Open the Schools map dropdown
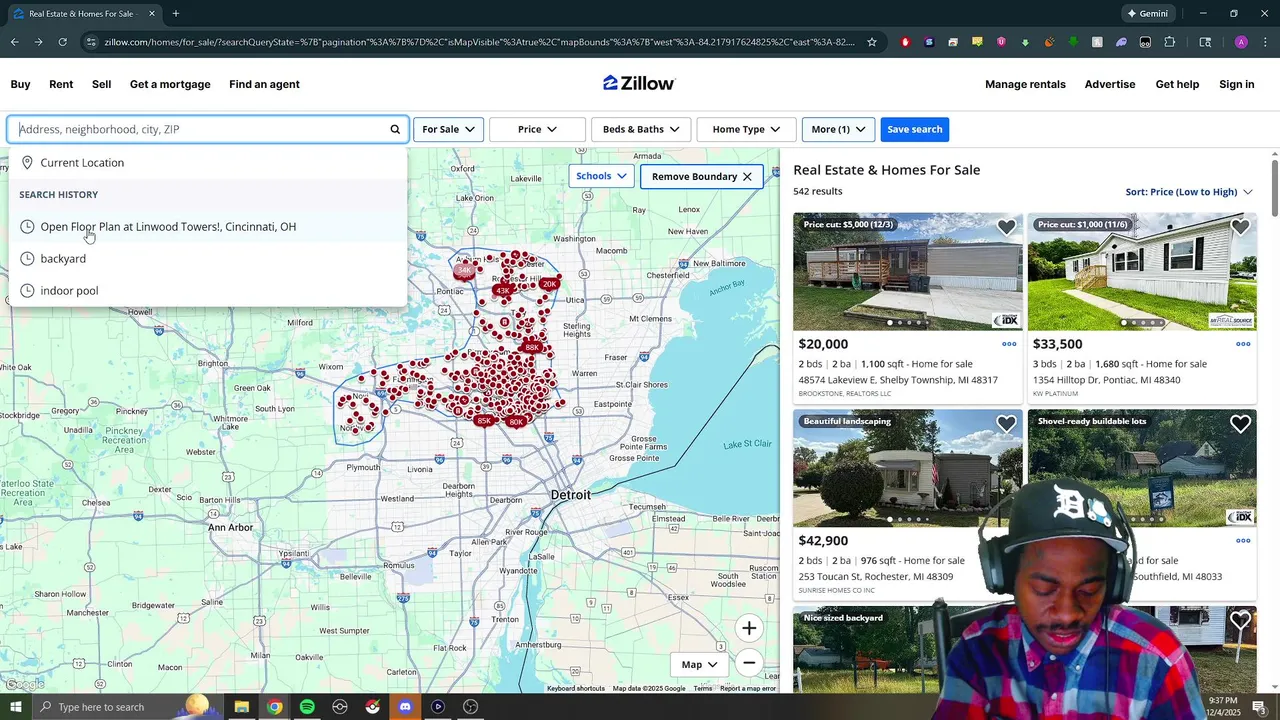Image resolution: width=1280 pixels, height=720 pixels. point(601,176)
